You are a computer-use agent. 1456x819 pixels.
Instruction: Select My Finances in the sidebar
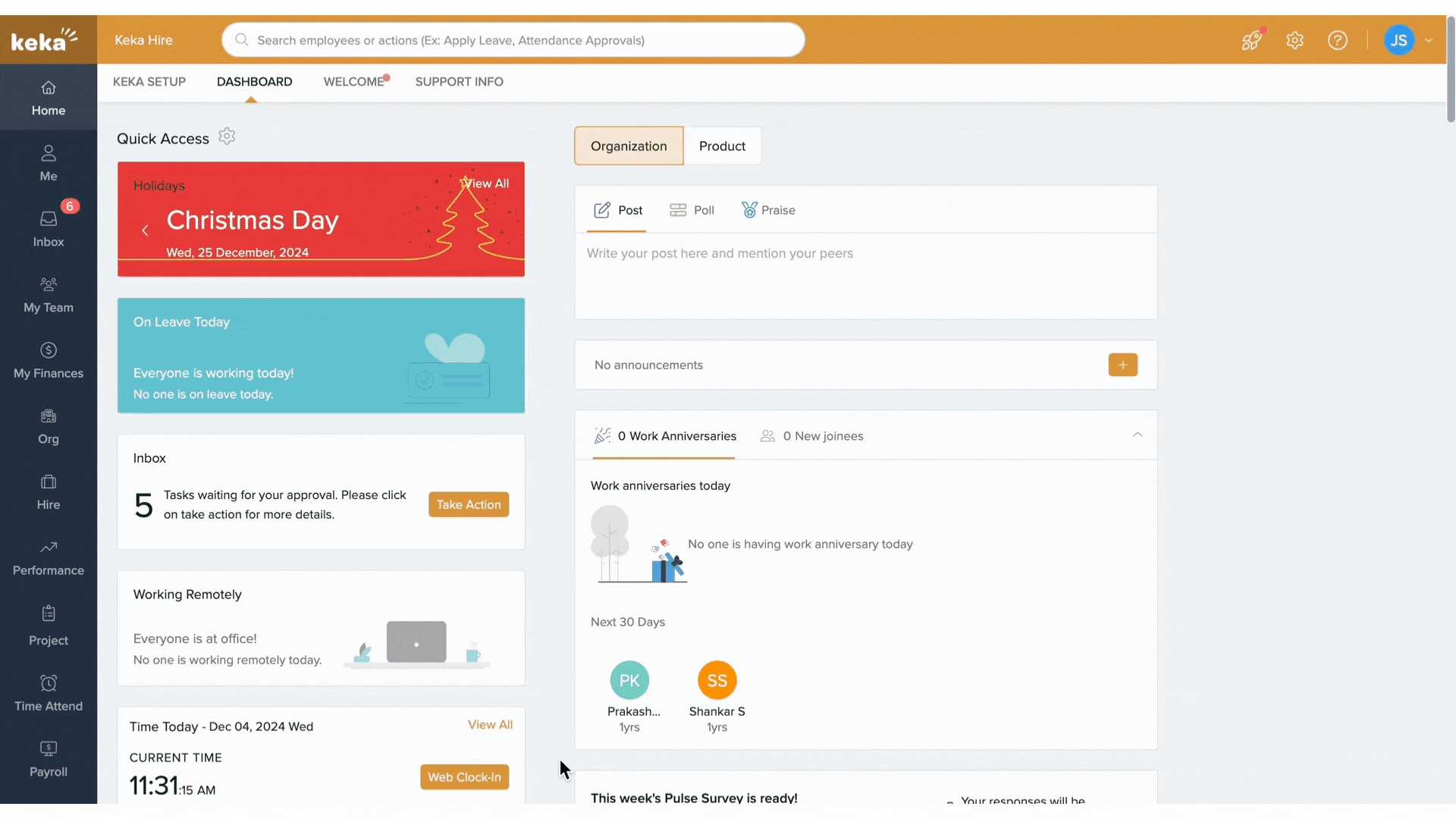click(x=48, y=360)
